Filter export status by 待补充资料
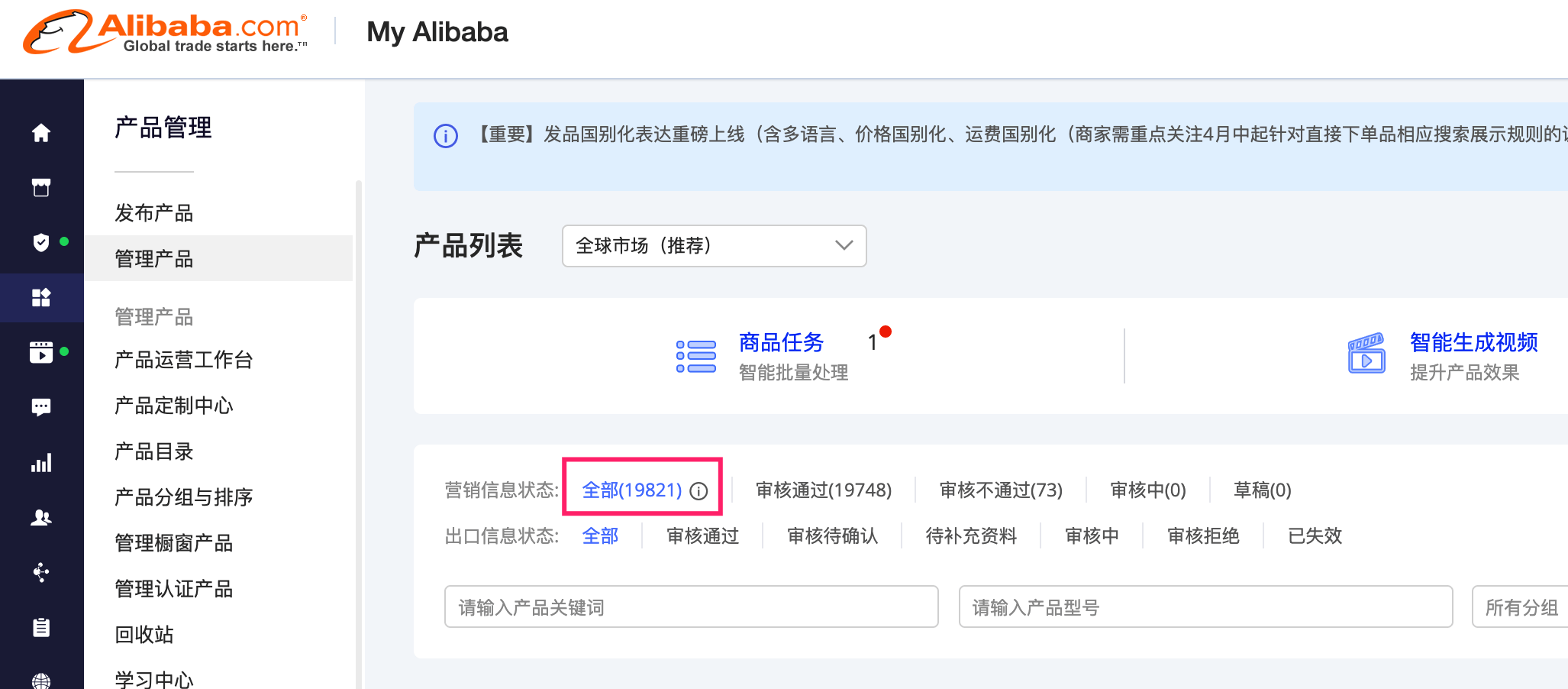Image resolution: width=1568 pixels, height=689 pixels. [x=971, y=536]
